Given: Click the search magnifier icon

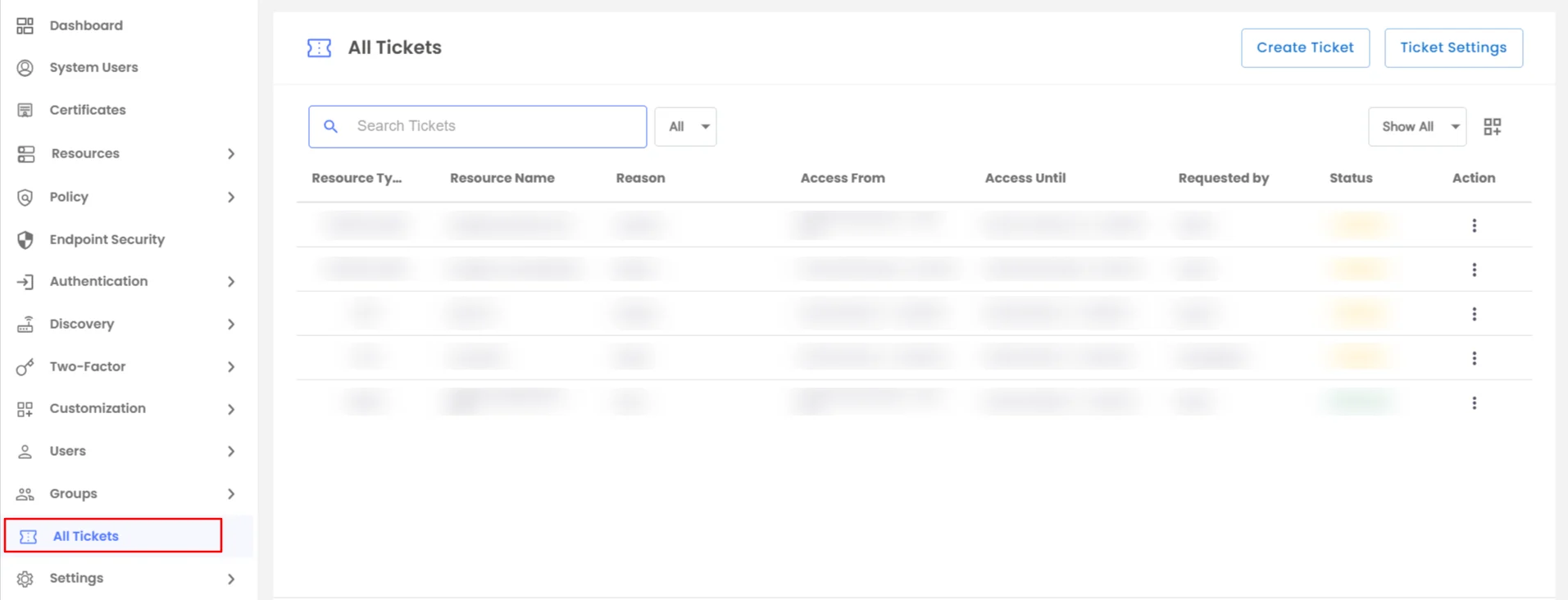Looking at the screenshot, I should tap(330, 126).
